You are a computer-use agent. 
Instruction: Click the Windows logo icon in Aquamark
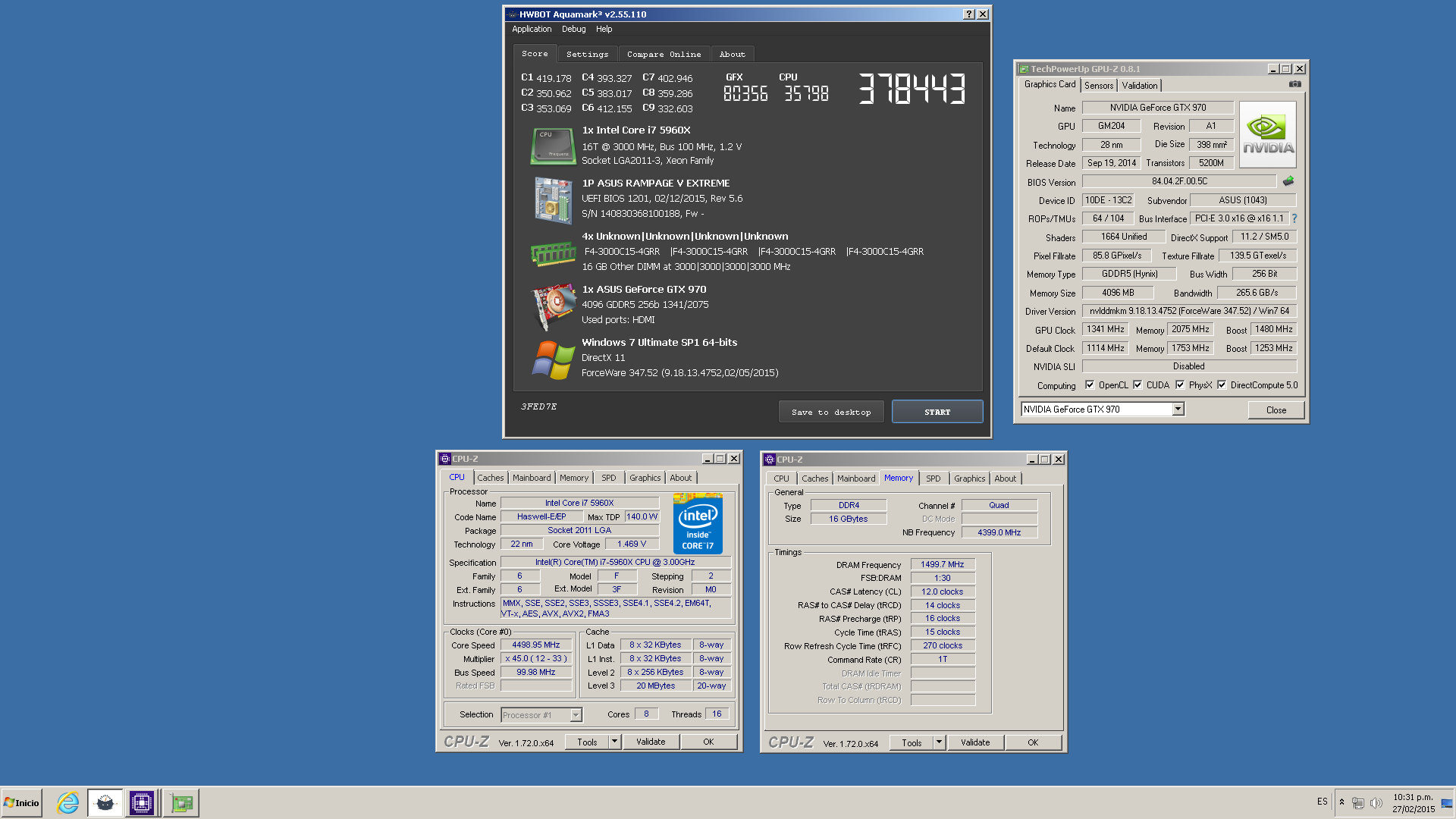point(553,359)
